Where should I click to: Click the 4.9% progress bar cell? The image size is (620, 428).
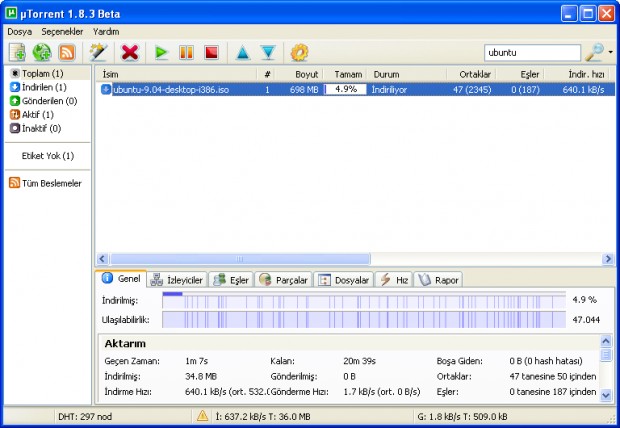coord(346,89)
